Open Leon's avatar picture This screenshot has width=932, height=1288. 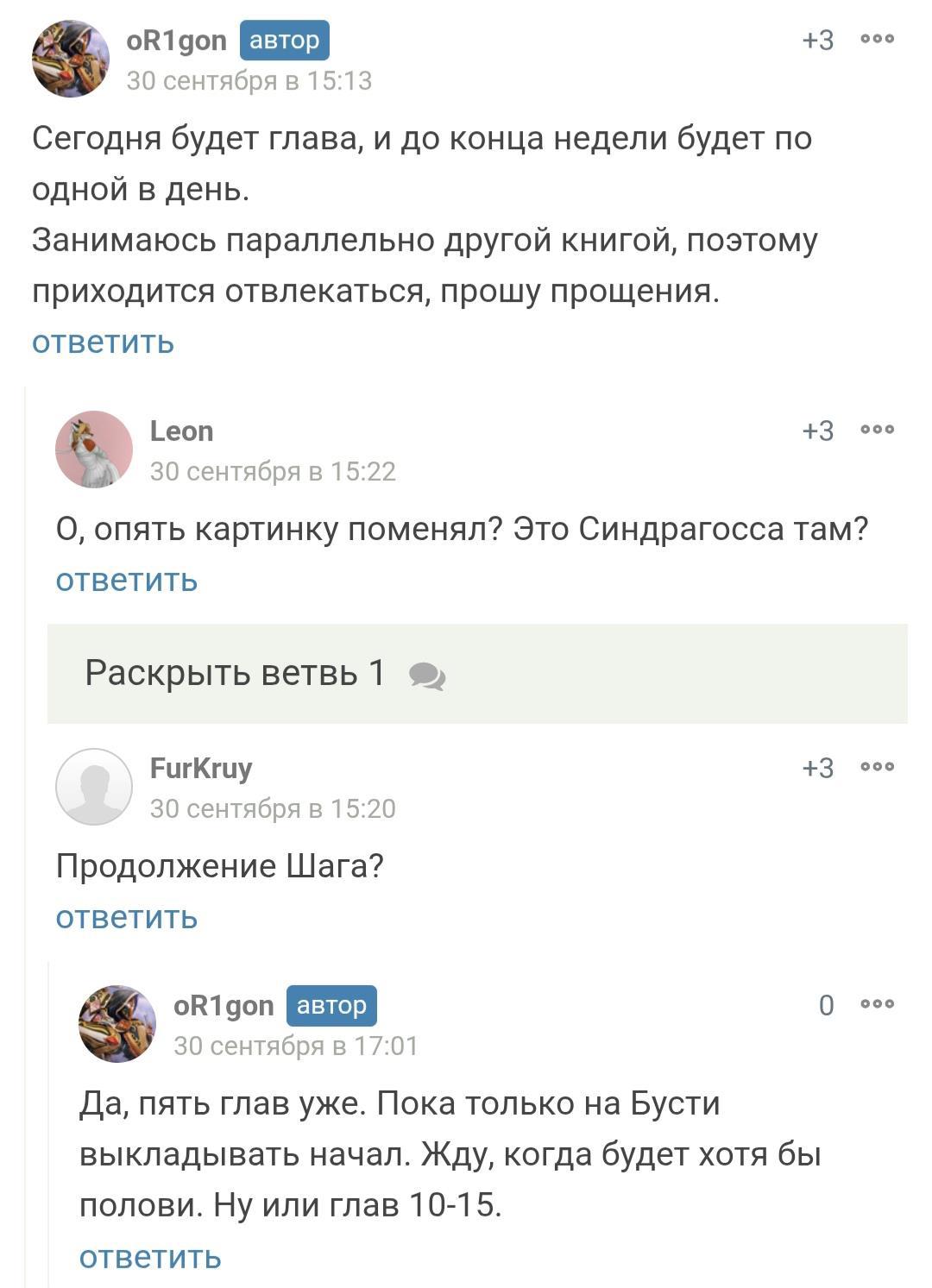coord(94,449)
